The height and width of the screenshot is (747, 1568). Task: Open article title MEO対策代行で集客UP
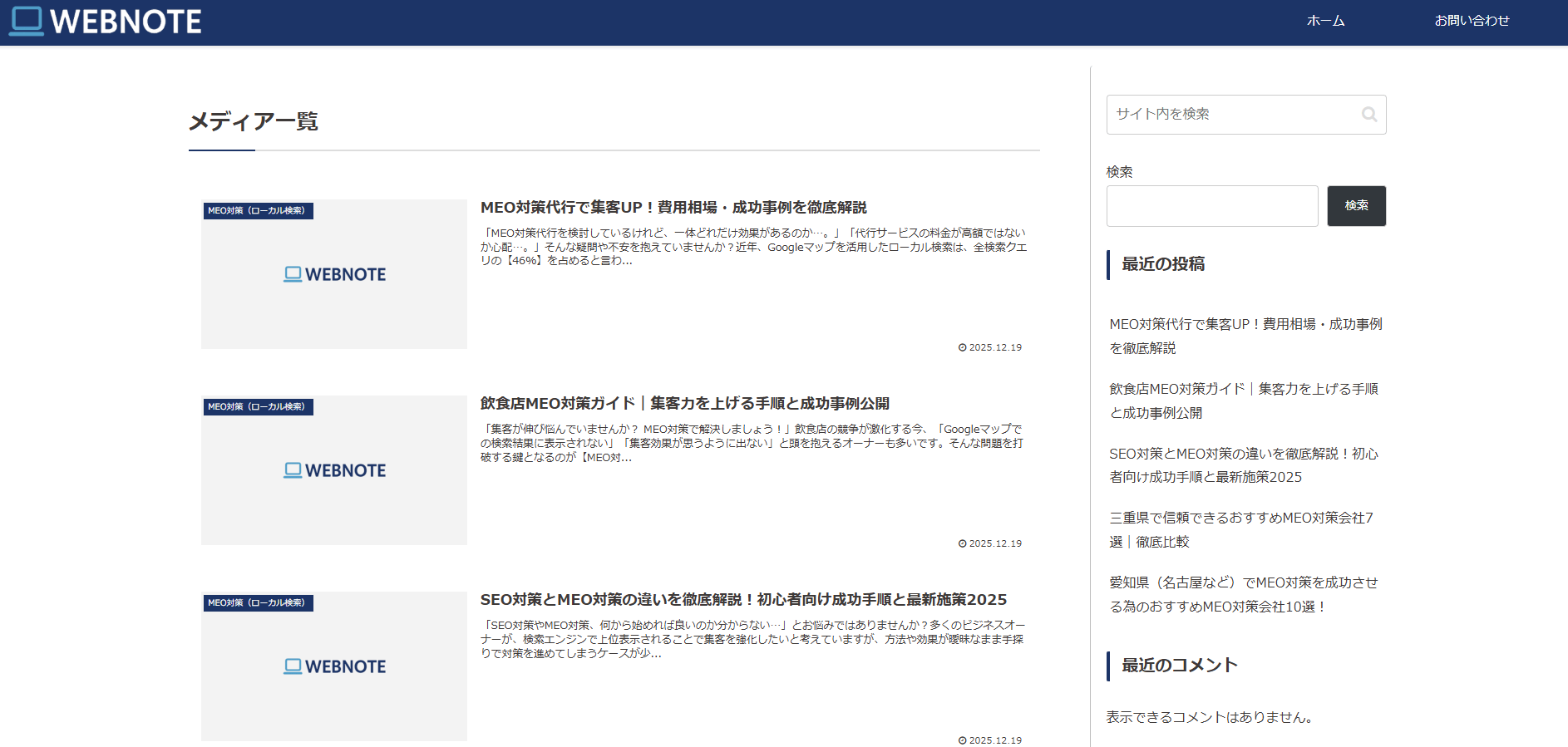(x=673, y=208)
